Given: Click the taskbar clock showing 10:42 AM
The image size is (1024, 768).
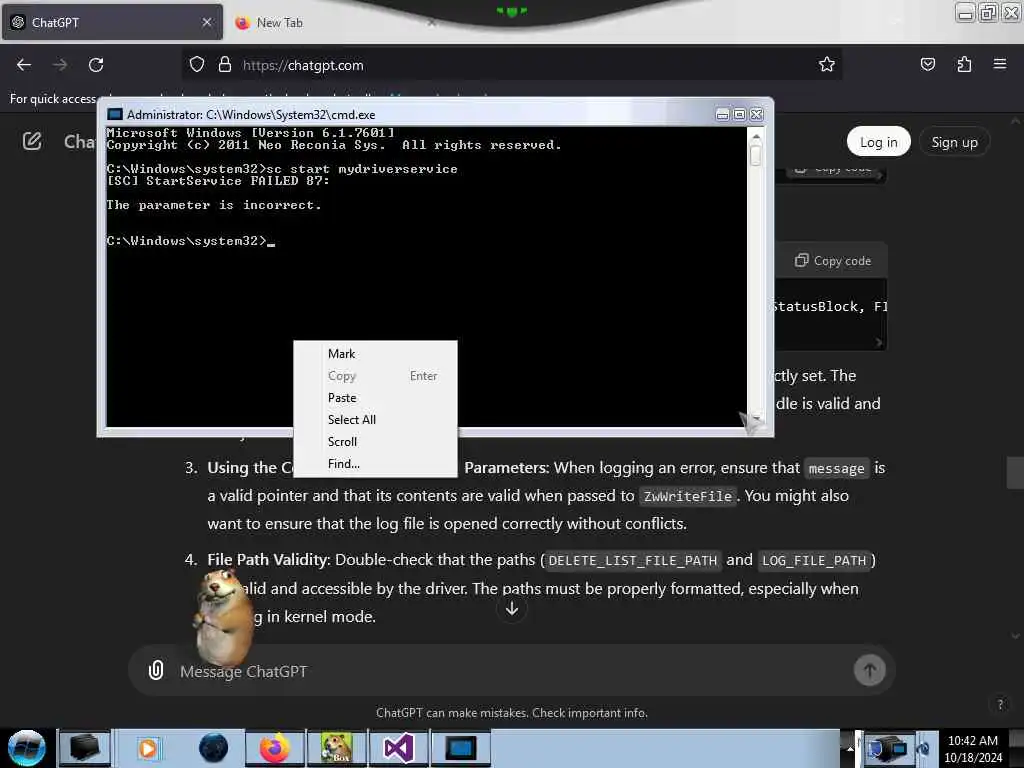Looking at the screenshot, I should coord(973,748).
